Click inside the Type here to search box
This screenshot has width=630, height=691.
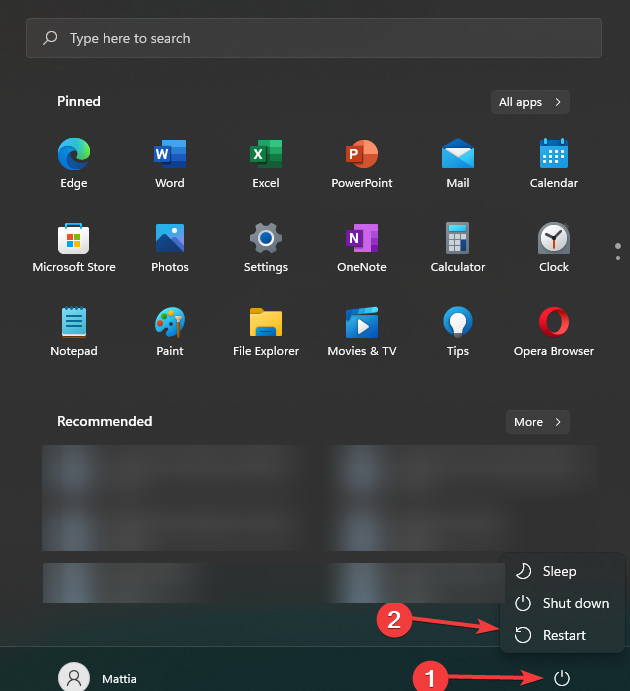coord(314,38)
